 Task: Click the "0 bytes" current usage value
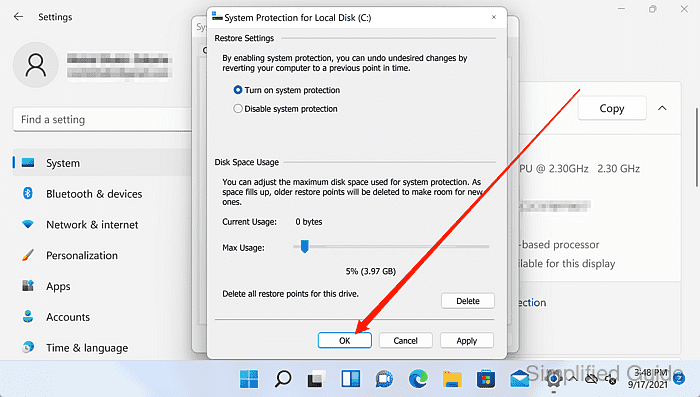(x=308, y=222)
